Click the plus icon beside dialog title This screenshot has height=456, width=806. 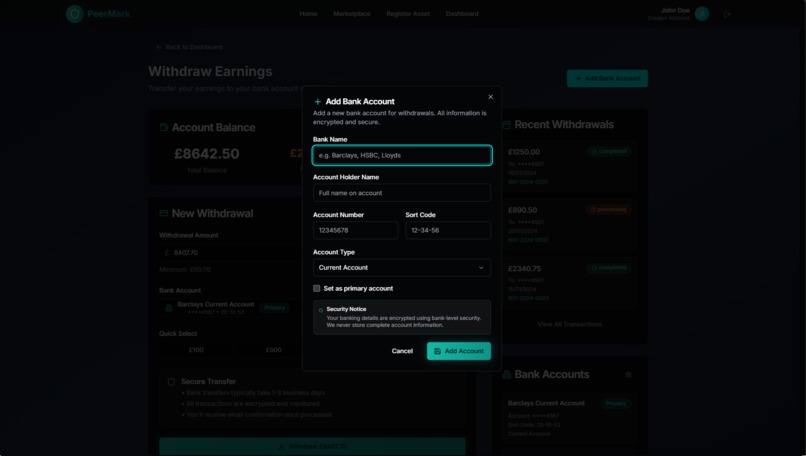[318, 102]
